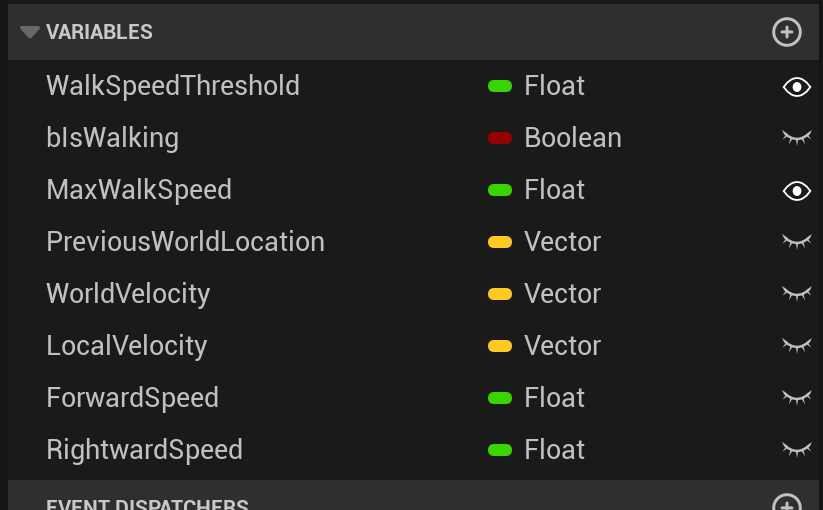Toggle the MaxWalkSpeed visibility eye

(x=796, y=190)
